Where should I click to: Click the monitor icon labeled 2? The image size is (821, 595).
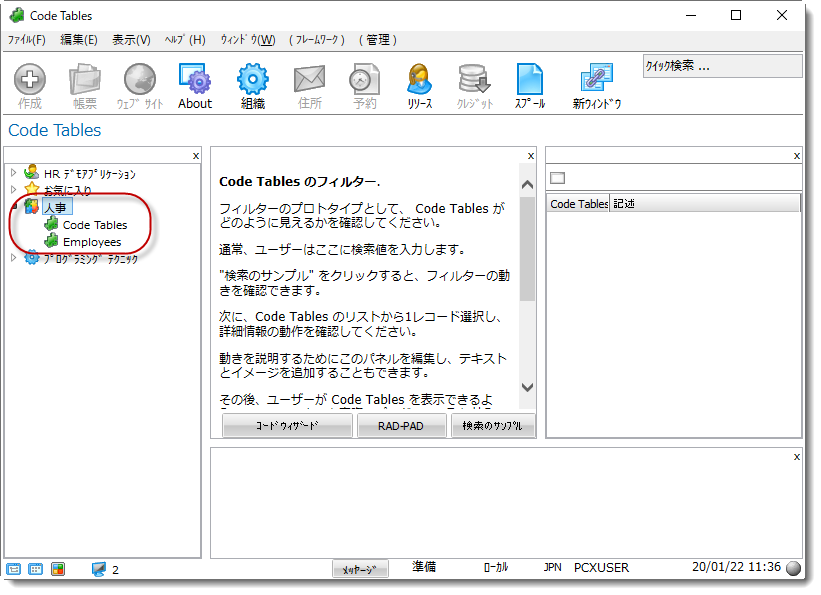click(x=98, y=569)
